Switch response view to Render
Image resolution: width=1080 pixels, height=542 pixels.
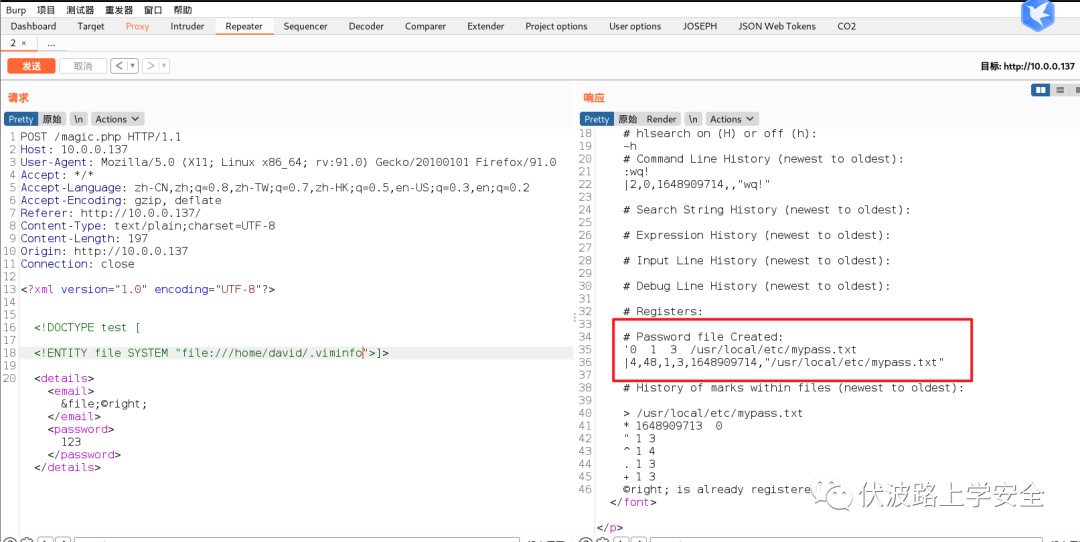[x=661, y=119]
